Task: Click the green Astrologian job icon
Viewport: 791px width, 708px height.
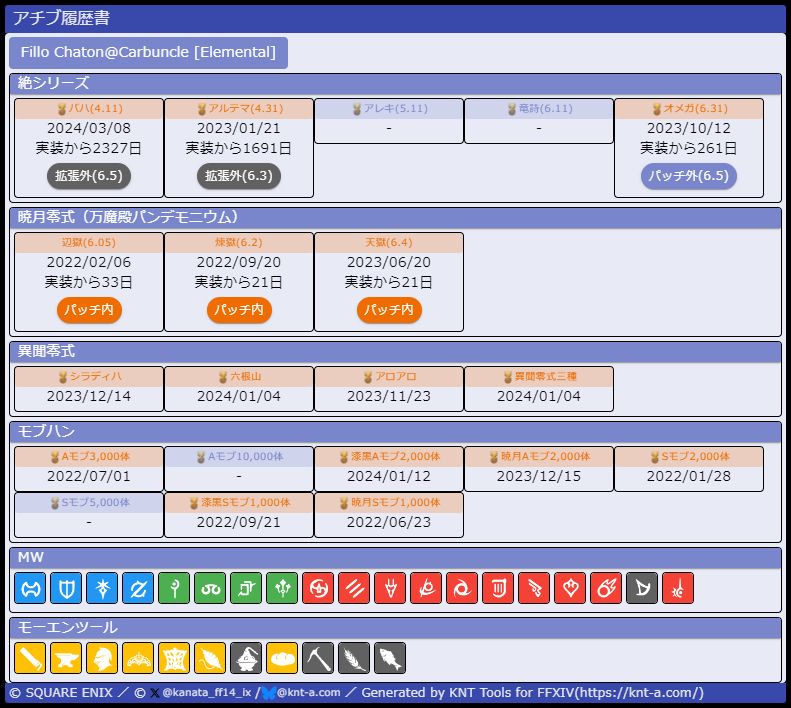Action: click(246, 588)
